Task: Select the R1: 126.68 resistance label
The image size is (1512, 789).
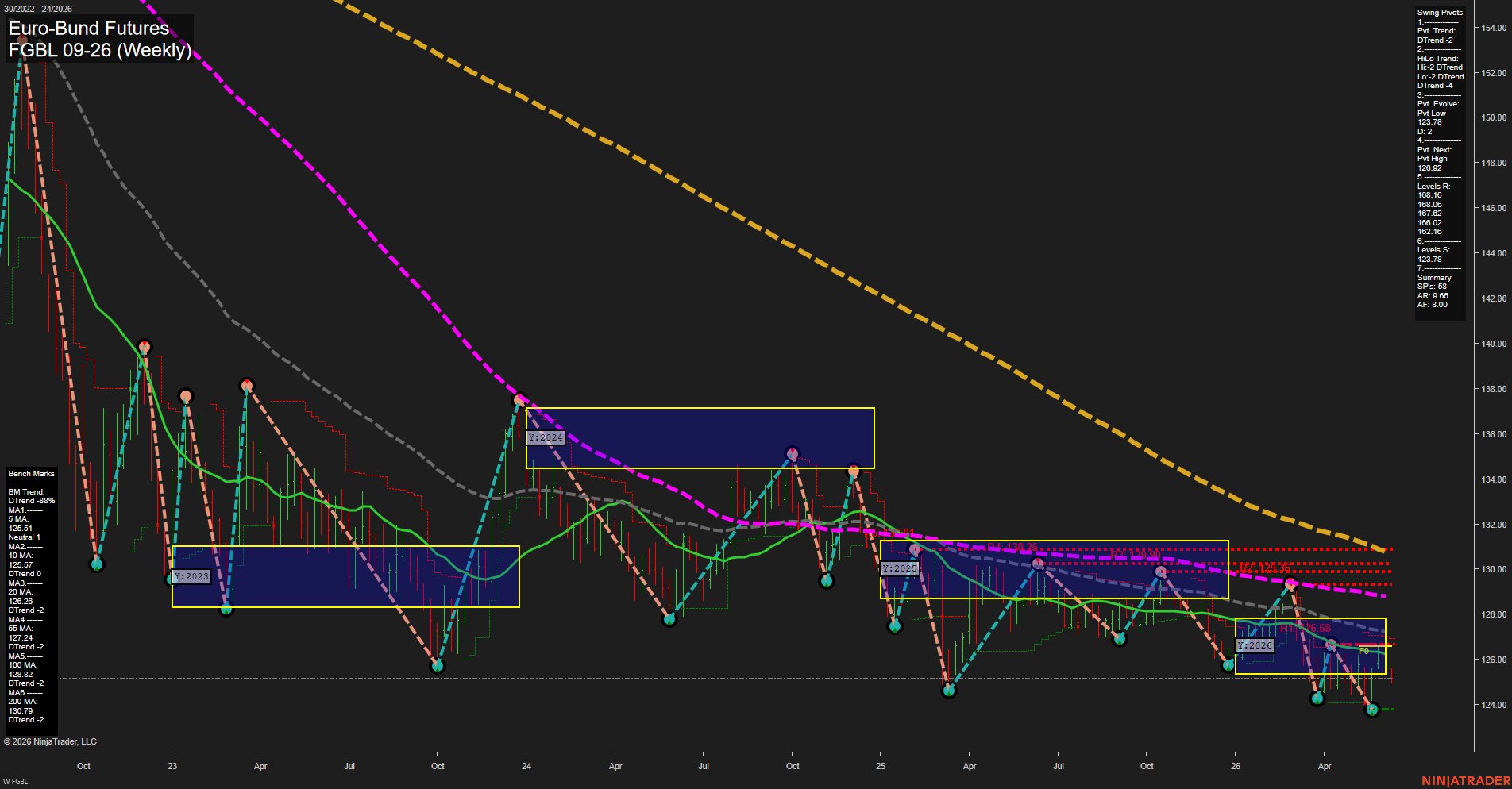Action: point(1306,628)
